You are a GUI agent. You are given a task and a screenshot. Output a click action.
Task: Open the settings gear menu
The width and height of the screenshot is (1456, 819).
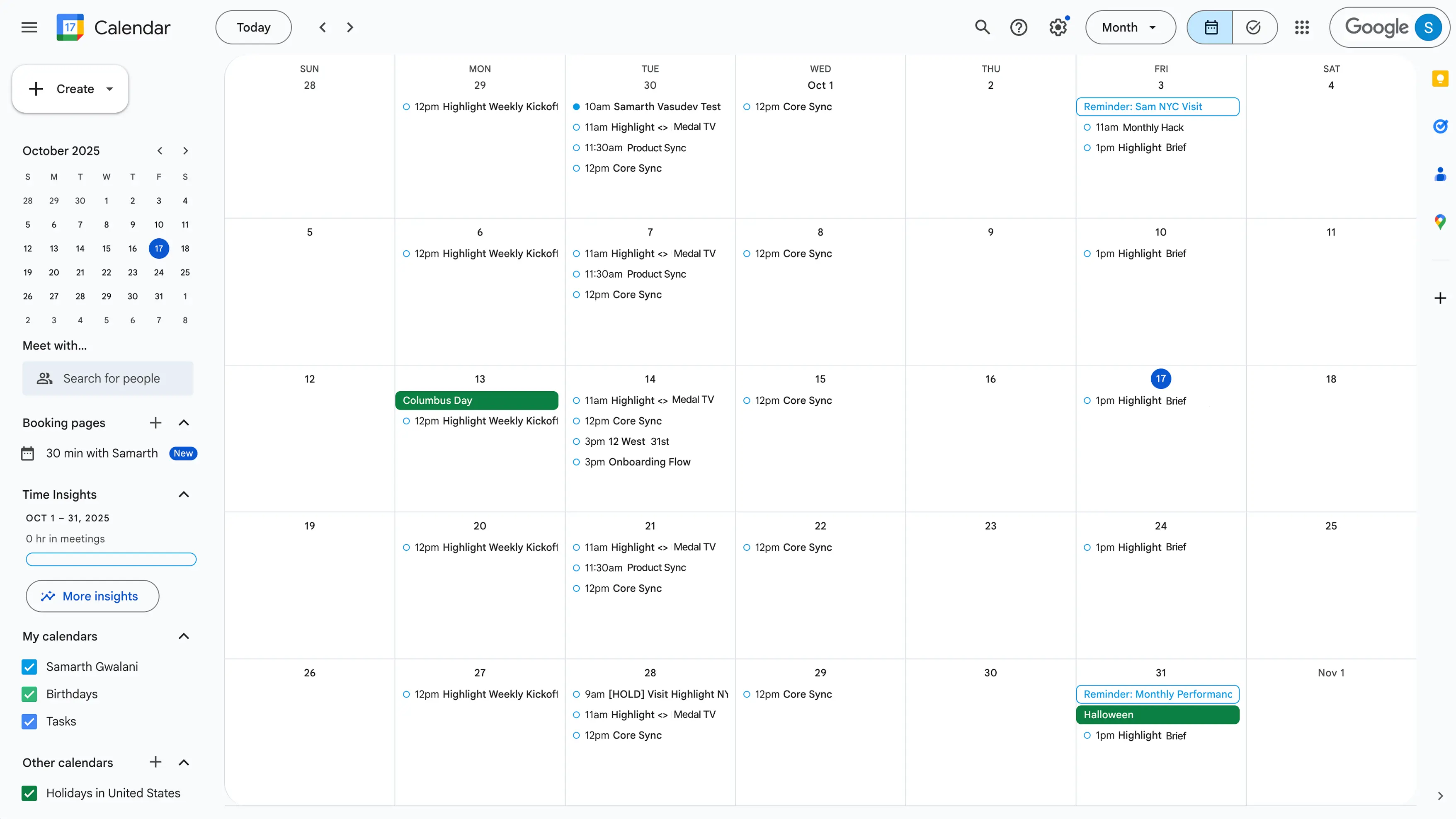(x=1058, y=27)
